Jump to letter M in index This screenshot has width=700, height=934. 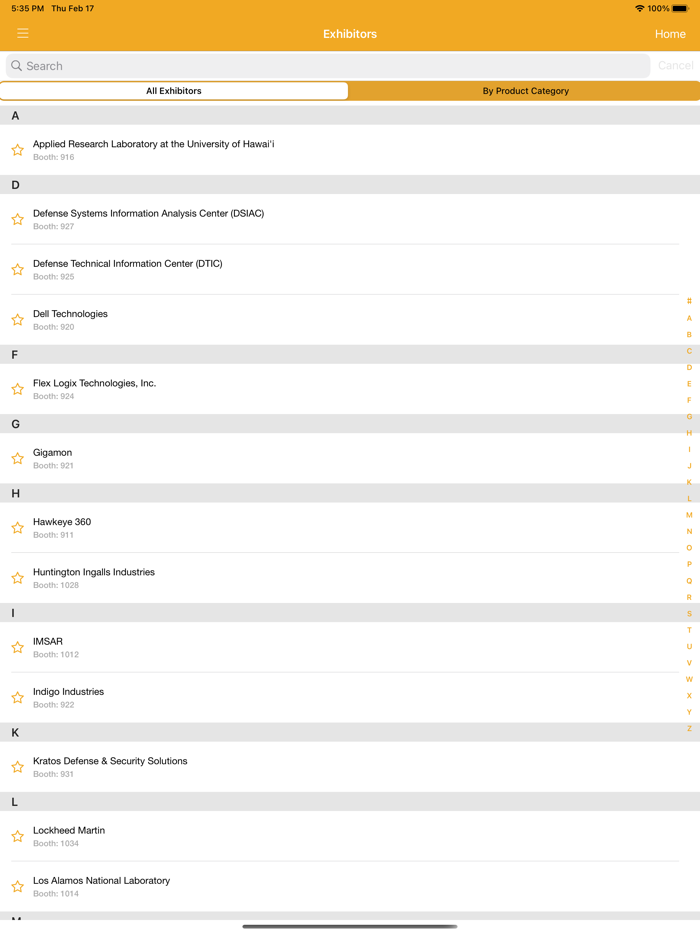[x=689, y=515]
